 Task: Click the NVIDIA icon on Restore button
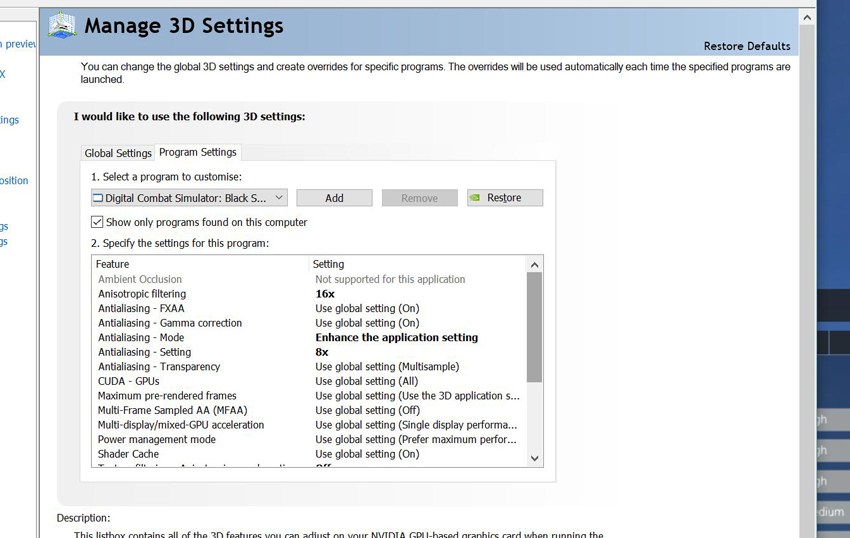(475, 198)
